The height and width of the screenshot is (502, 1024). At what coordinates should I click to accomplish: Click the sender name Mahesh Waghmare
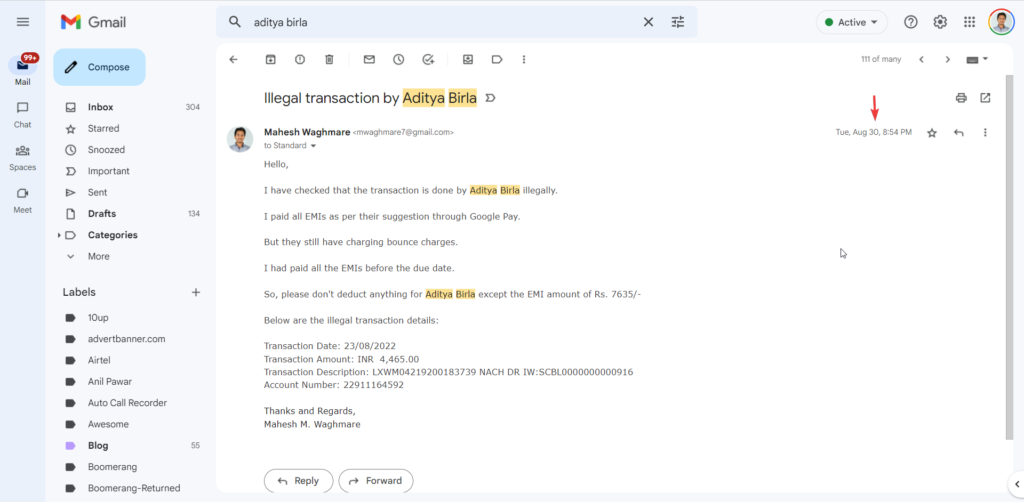306,132
